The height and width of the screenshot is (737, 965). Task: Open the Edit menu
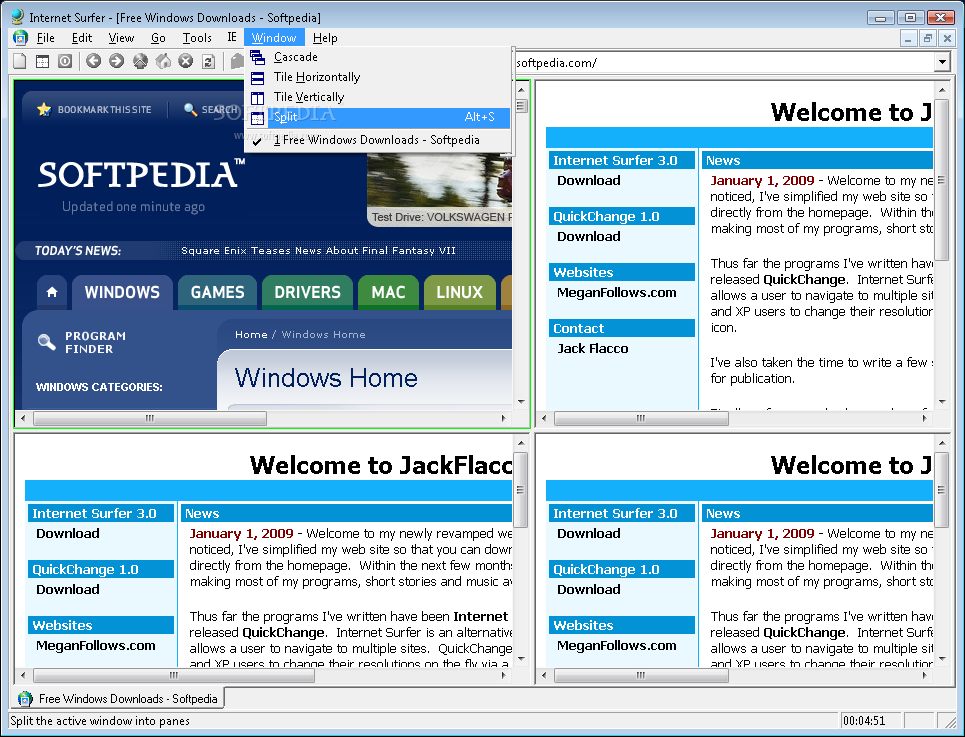(82, 38)
